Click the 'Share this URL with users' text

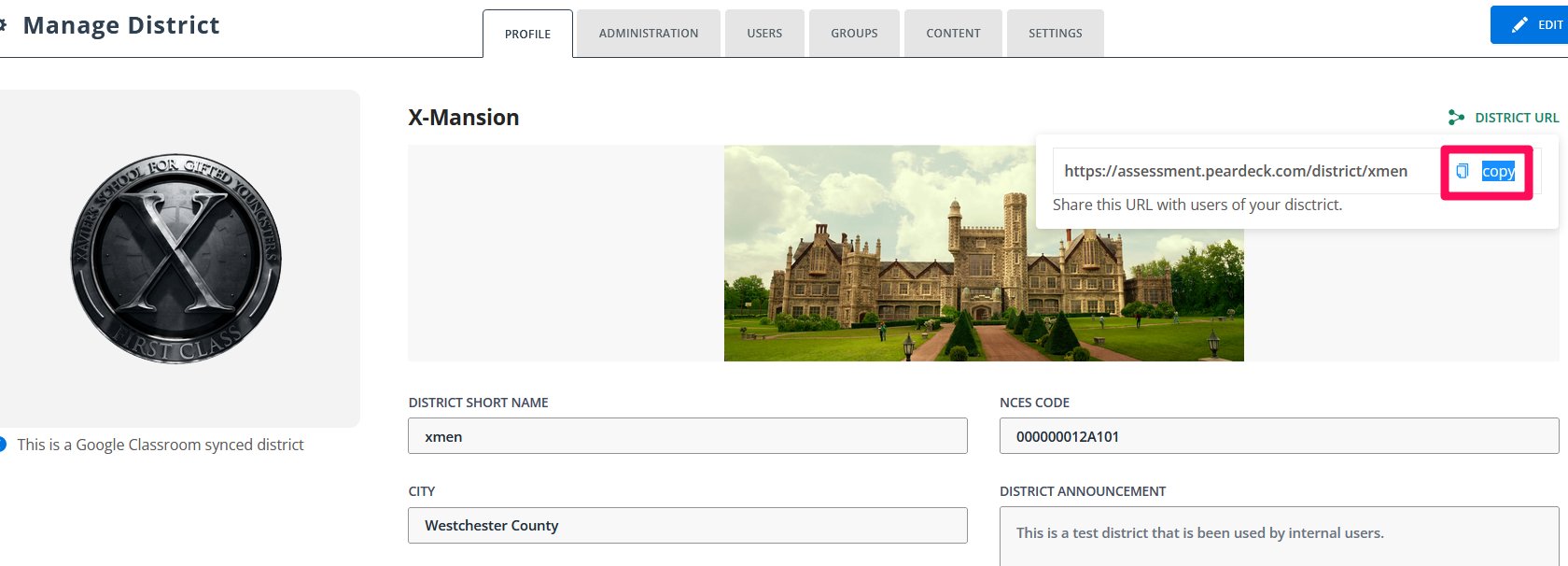[x=1197, y=205]
